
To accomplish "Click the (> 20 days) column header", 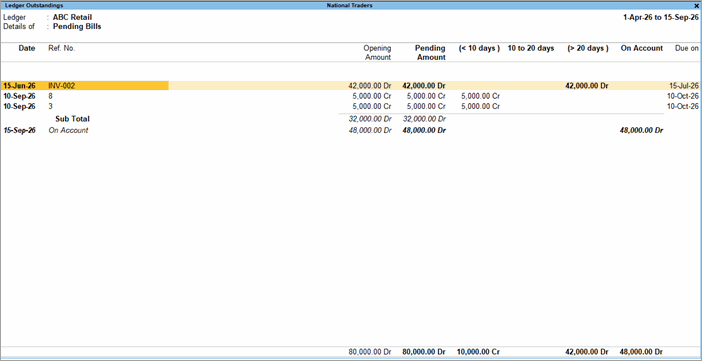I will tap(588, 48).
